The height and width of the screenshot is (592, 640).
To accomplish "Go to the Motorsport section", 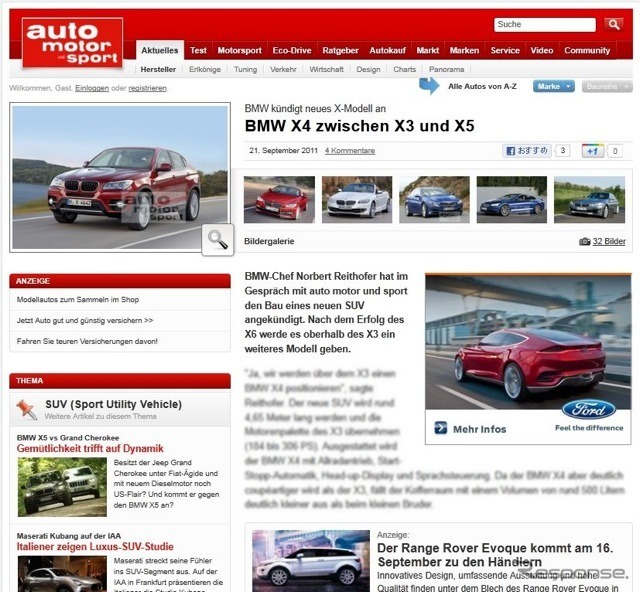I will 240,51.
